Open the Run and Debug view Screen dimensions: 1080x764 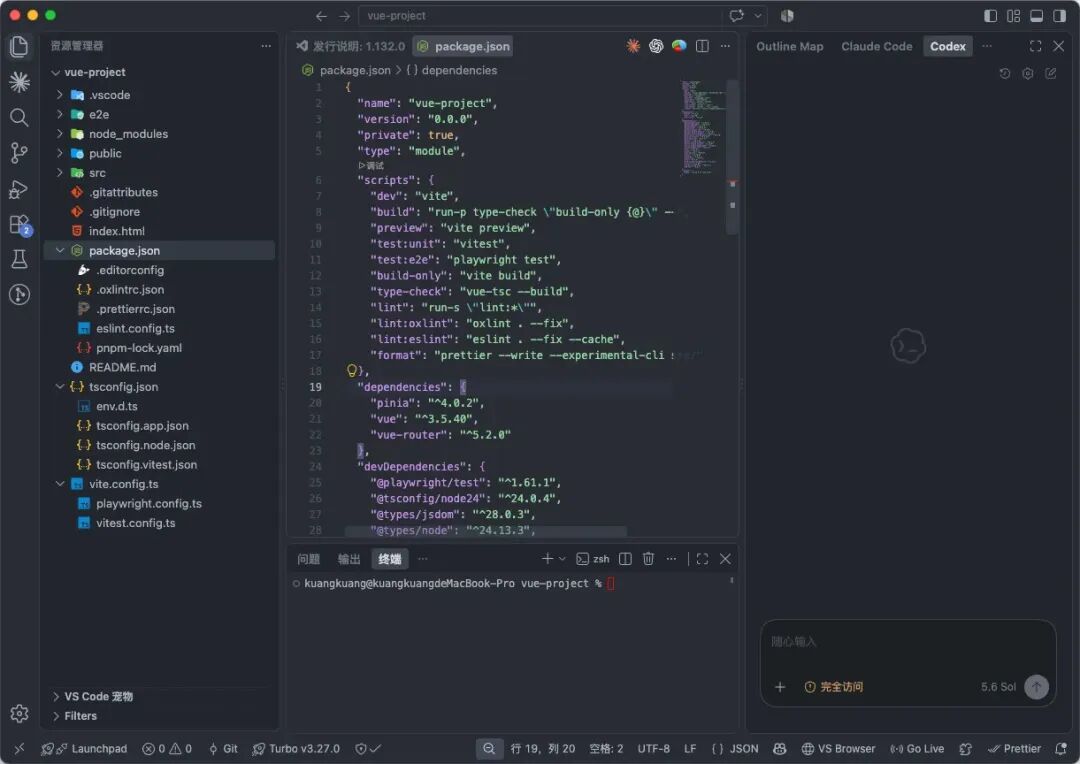[19, 189]
